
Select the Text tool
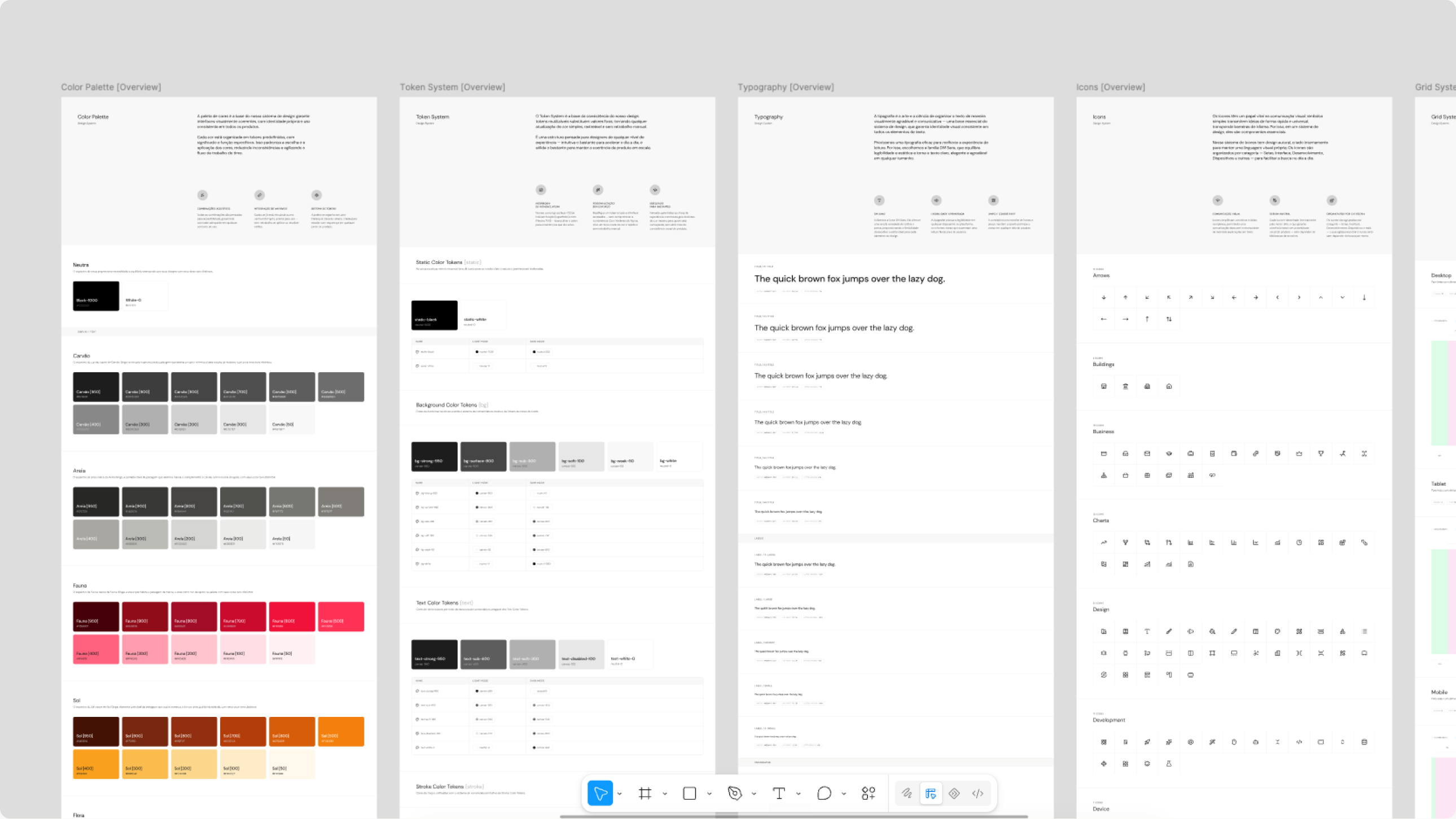pyautogui.click(x=779, y=793)
